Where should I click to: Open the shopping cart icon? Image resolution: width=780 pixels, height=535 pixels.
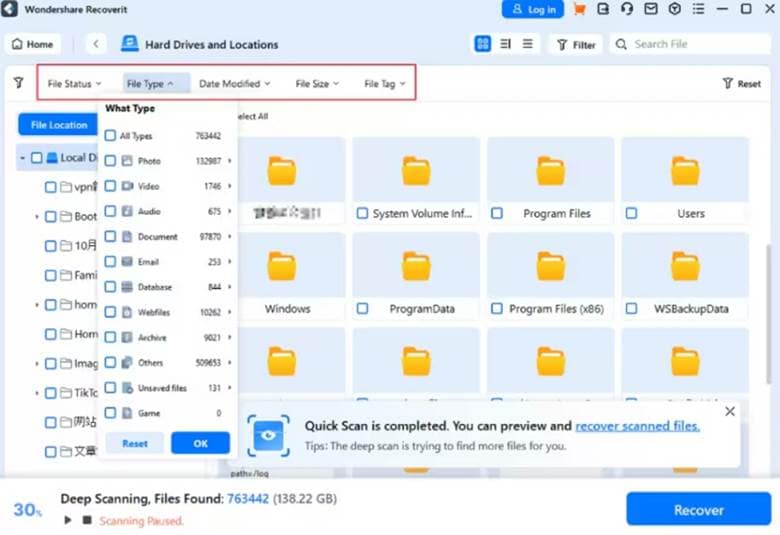pos(579,9)
